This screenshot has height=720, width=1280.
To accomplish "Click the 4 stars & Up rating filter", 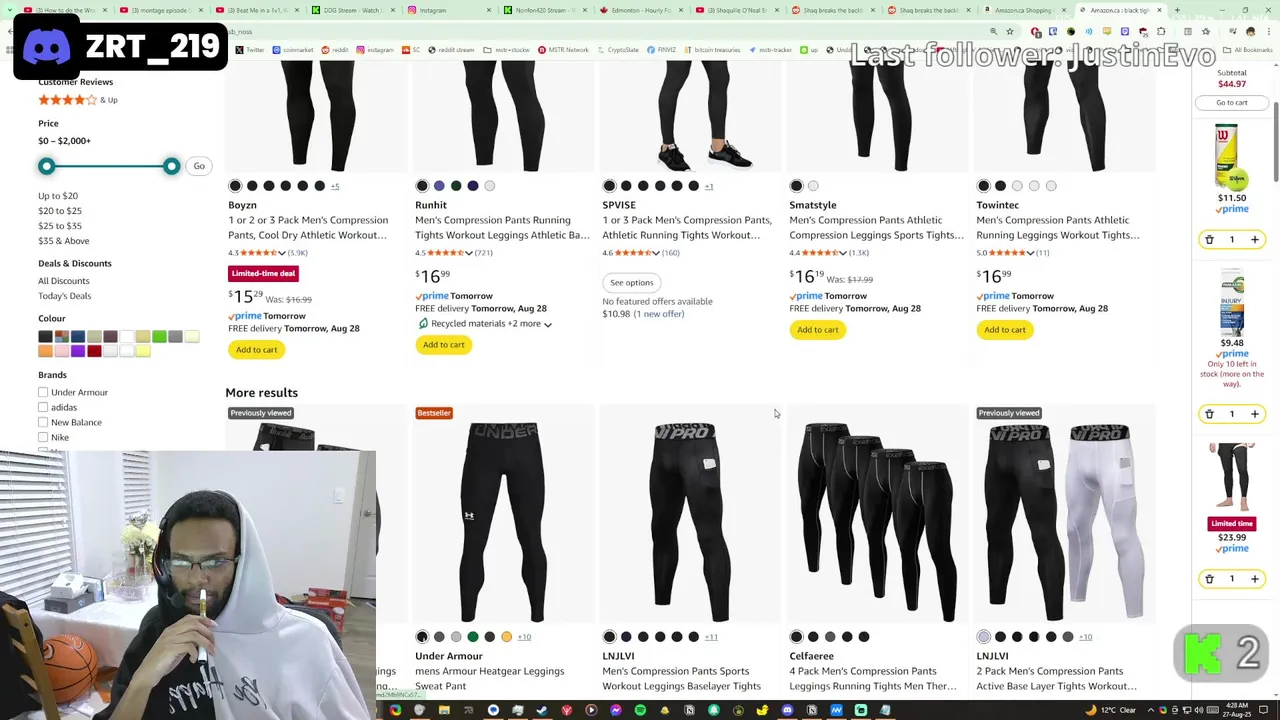I will [x=78, y=100].
